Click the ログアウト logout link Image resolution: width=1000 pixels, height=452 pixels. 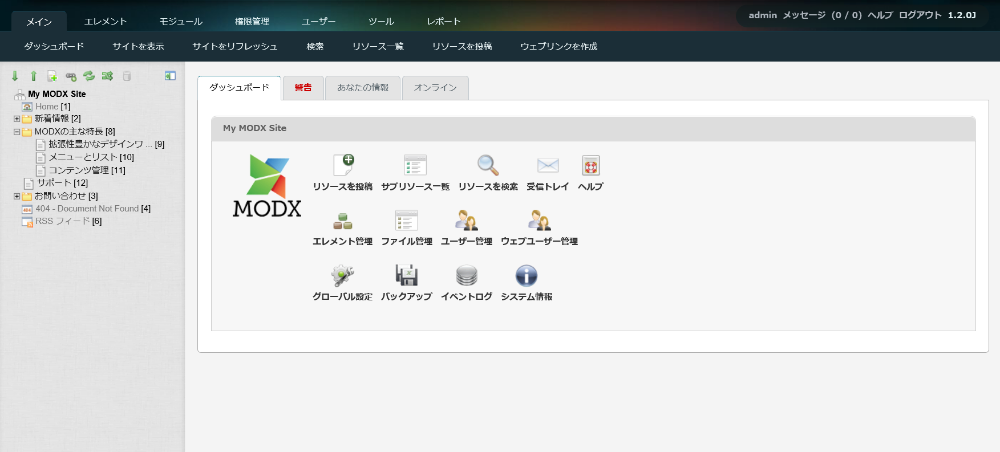click(922, 16)
